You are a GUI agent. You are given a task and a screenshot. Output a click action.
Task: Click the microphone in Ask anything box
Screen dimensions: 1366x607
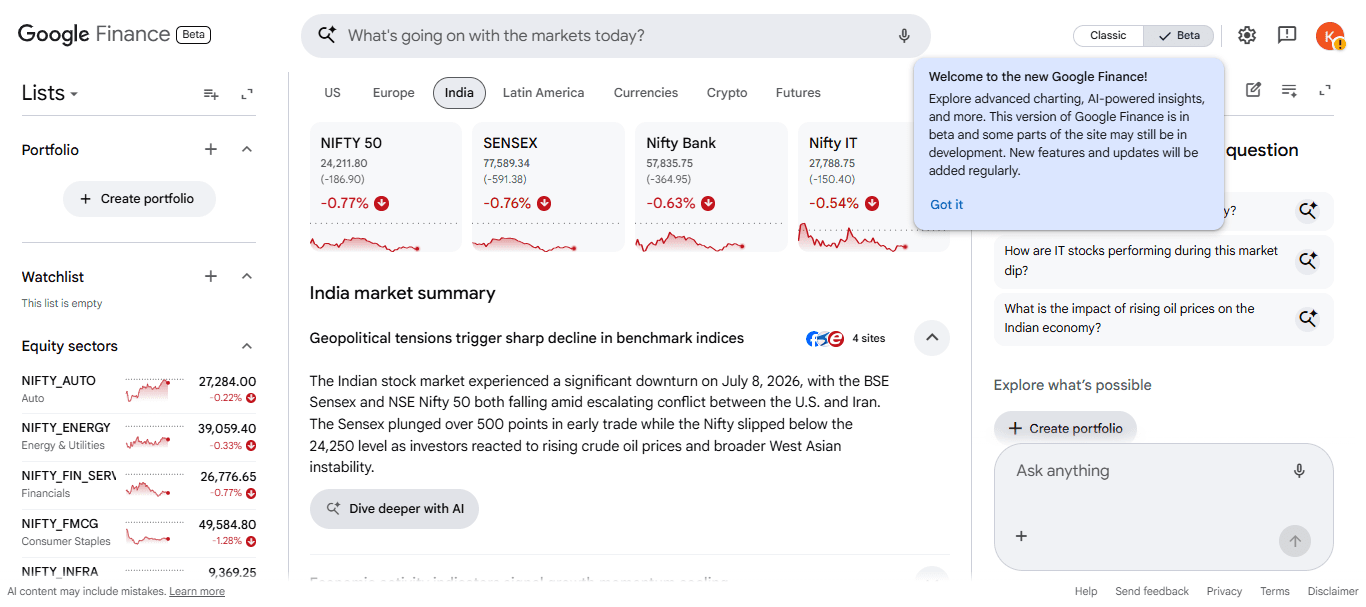(1299, 471)
